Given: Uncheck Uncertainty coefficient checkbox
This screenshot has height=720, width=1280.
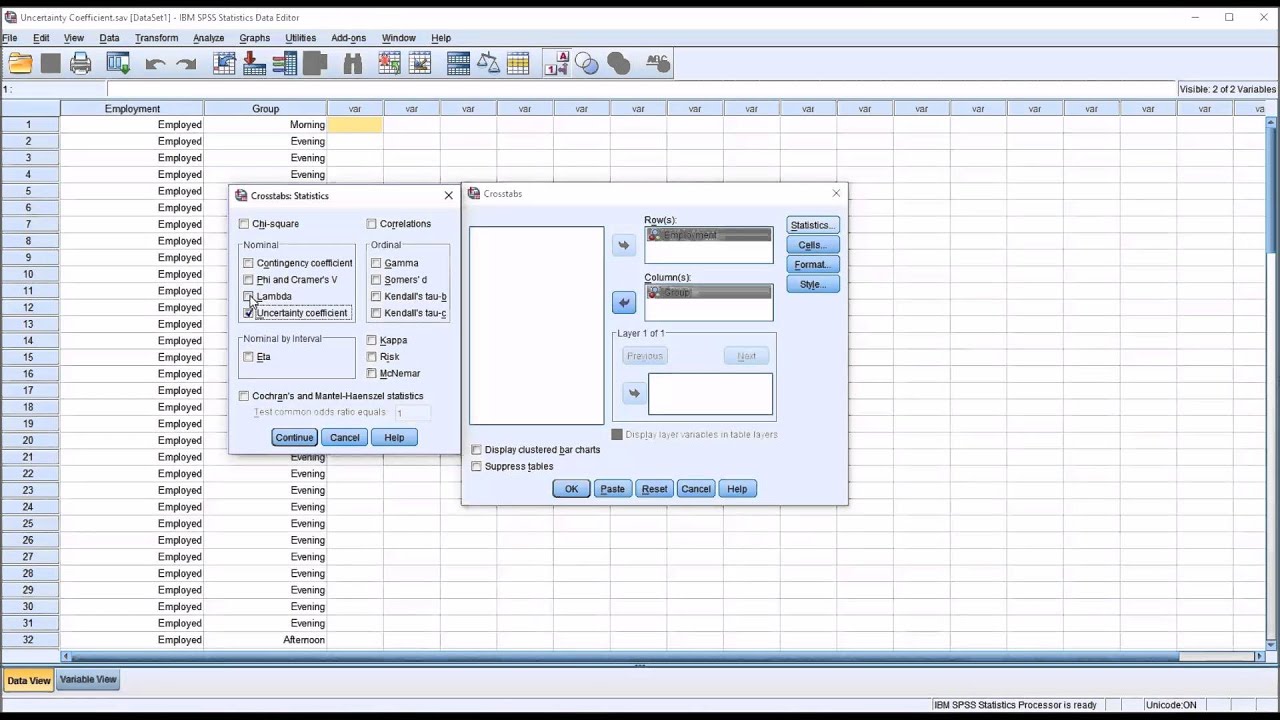Looking at the screenshot, I should (248, 313).
